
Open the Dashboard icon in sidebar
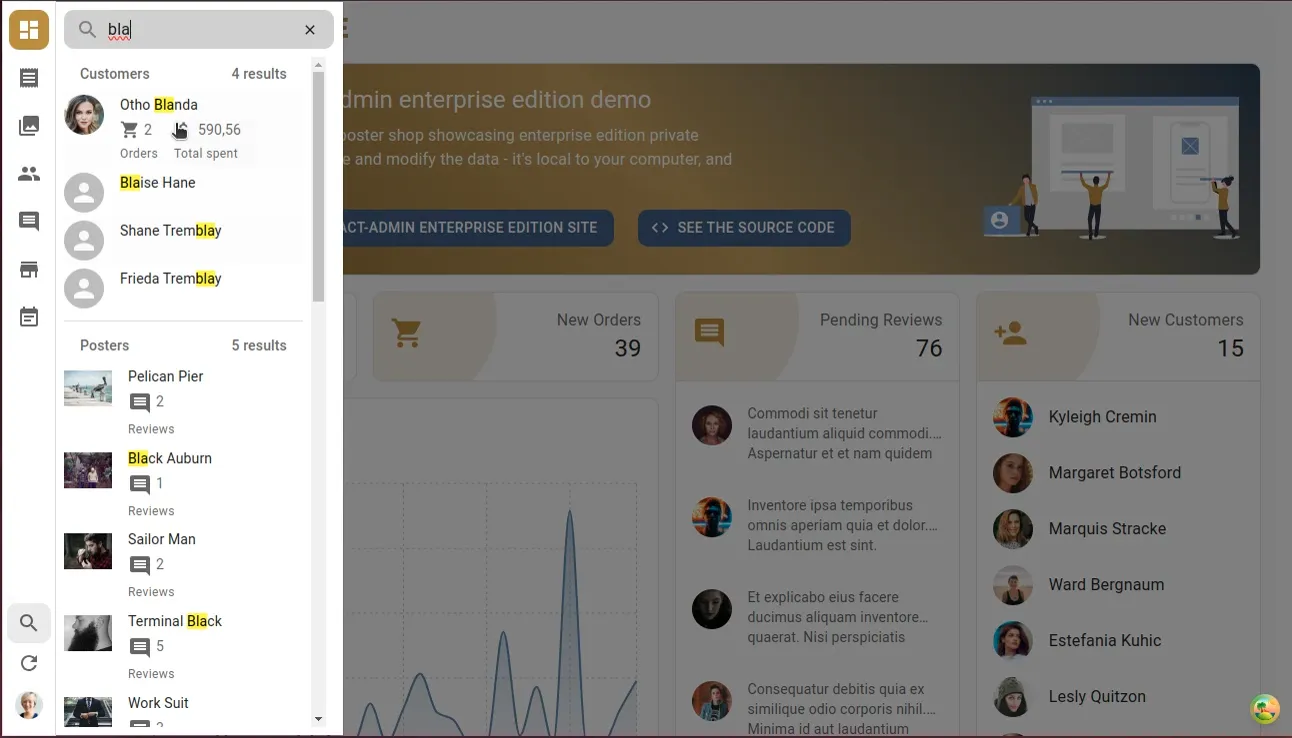coord(29,30)
